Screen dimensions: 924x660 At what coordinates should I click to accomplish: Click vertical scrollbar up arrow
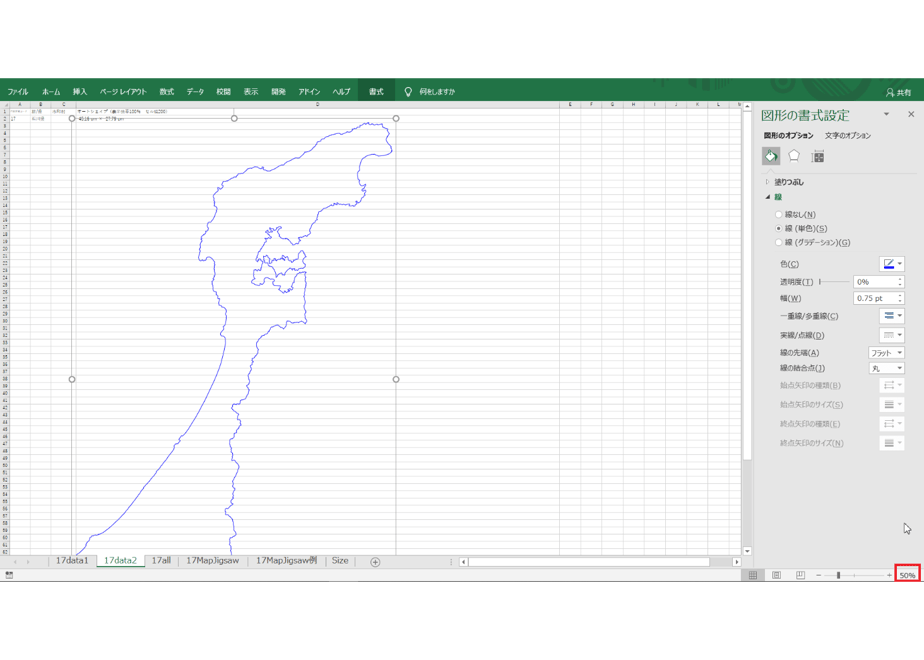747,107
